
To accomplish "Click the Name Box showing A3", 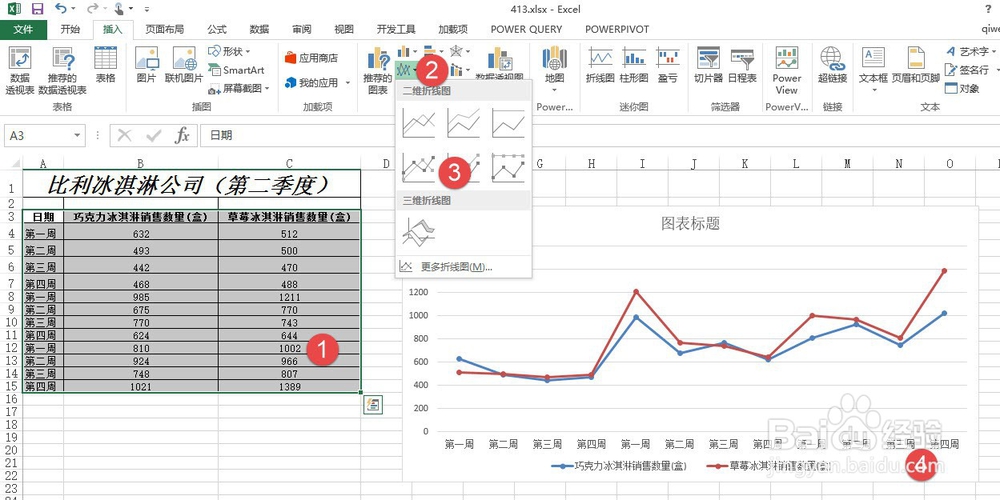I will point(37,135).
